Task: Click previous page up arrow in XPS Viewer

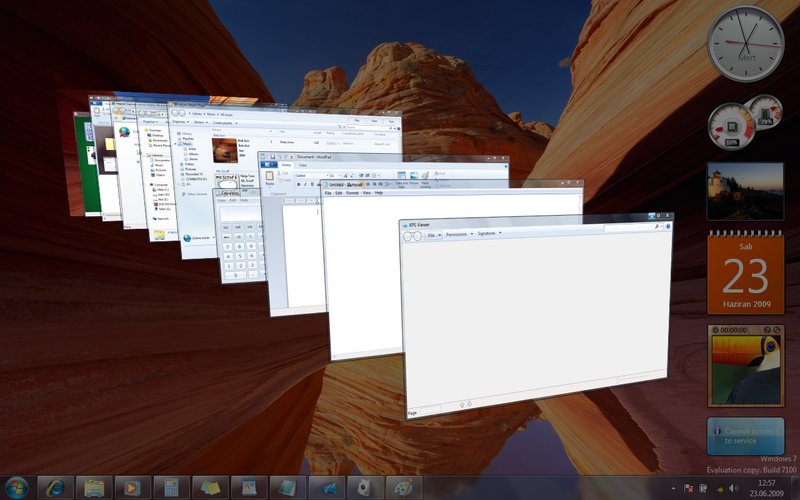Action: click(462, 405)
